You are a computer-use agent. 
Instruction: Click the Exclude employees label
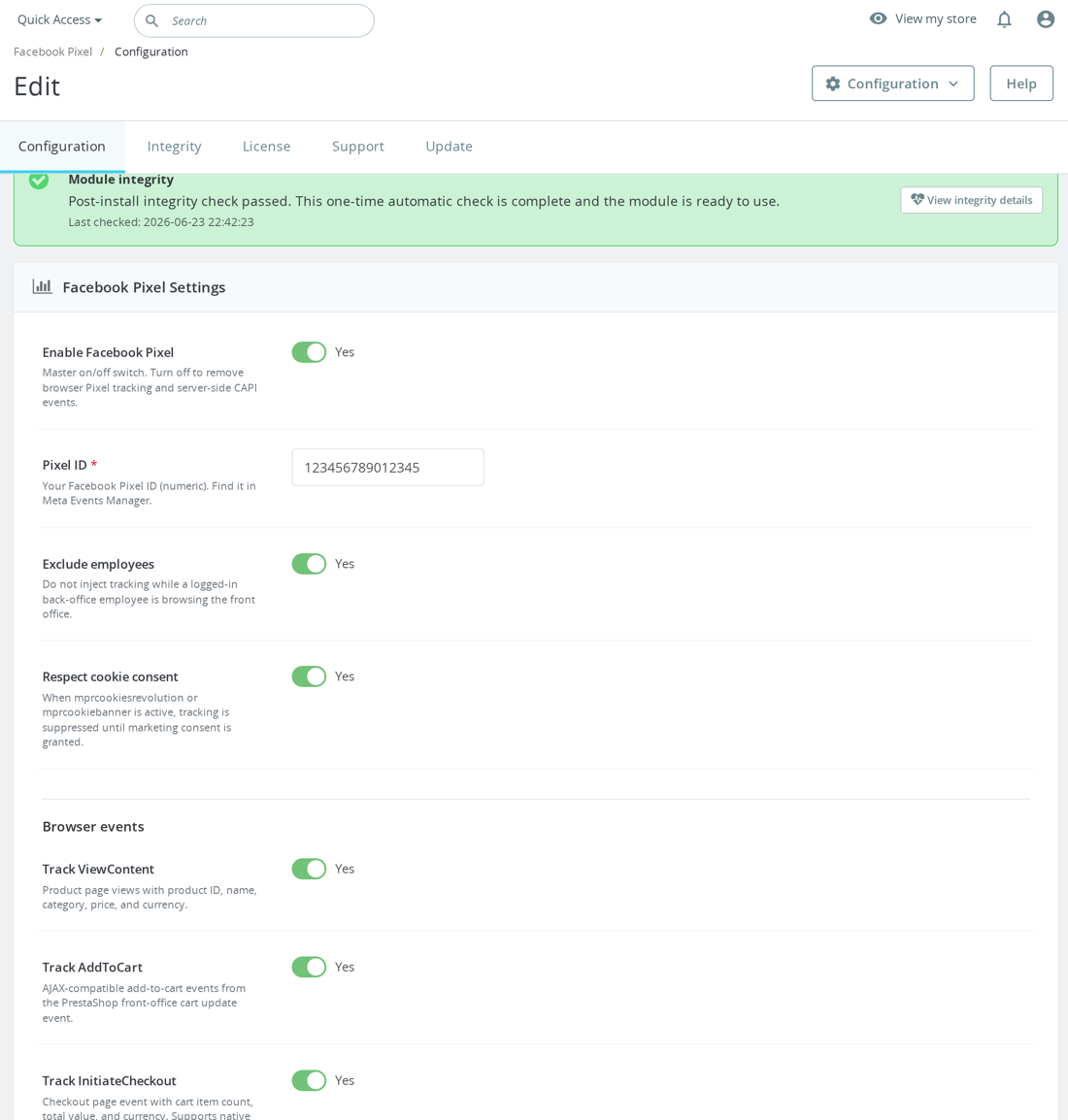pyautogui.click(x=98, y=564)
